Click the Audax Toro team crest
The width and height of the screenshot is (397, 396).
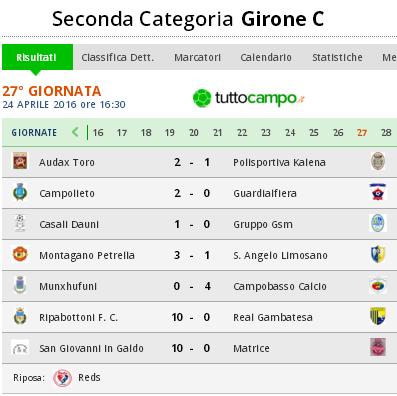pos(20,161)
